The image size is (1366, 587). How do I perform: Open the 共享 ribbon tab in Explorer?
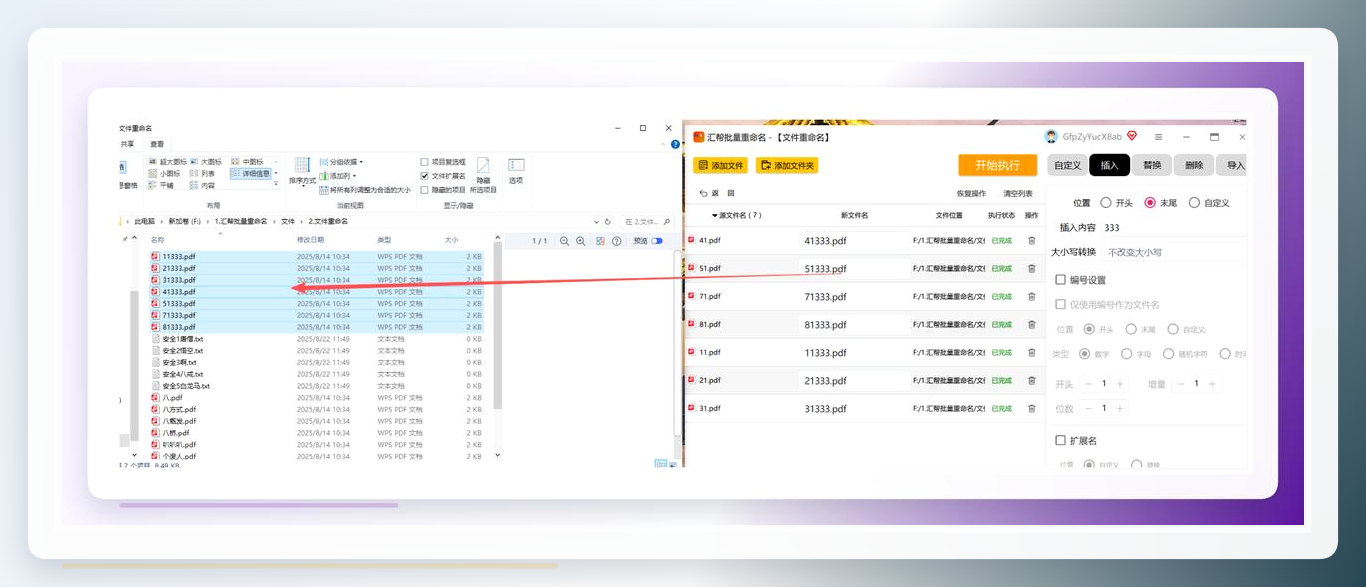tap(128, 144)
